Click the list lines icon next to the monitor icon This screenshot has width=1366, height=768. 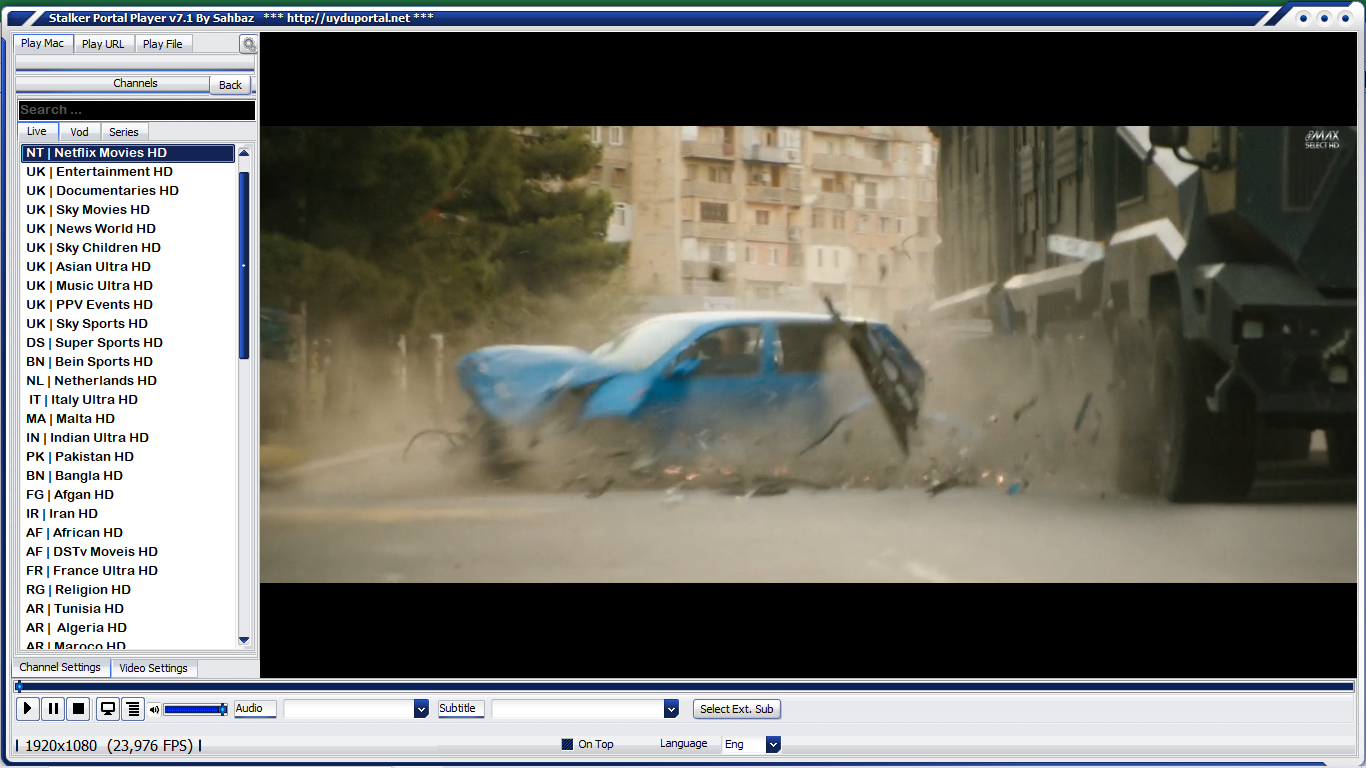pyautogui.click(x=133, y=709)
